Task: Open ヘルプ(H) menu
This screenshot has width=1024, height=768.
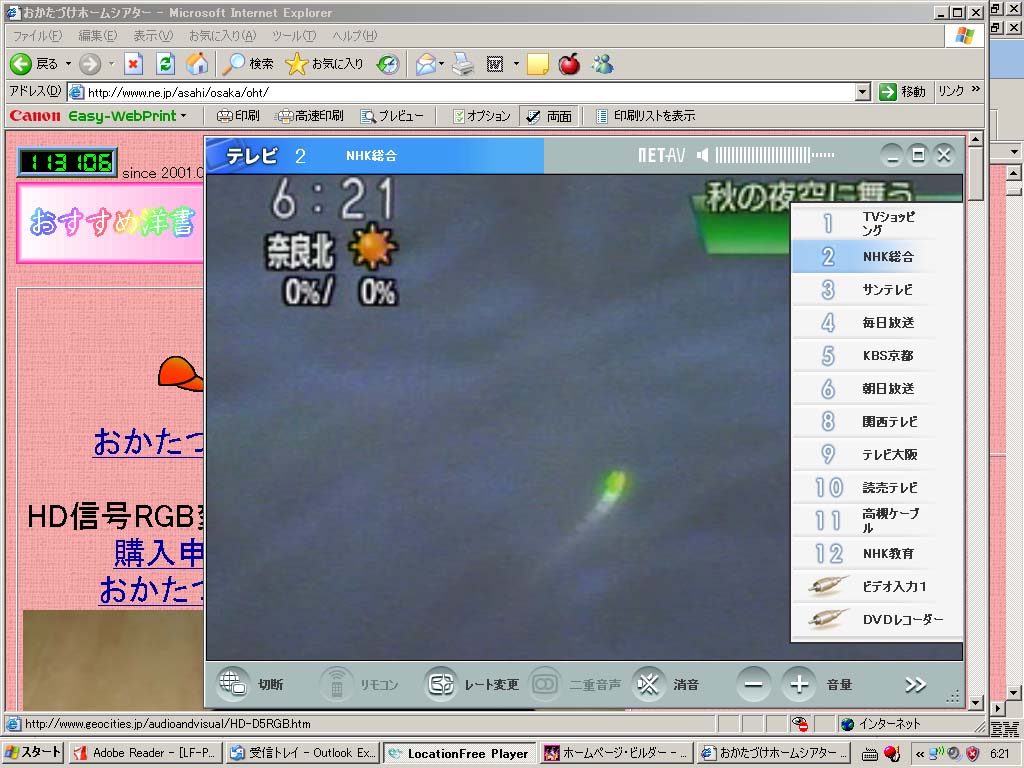Action: [x=354, y=35]
